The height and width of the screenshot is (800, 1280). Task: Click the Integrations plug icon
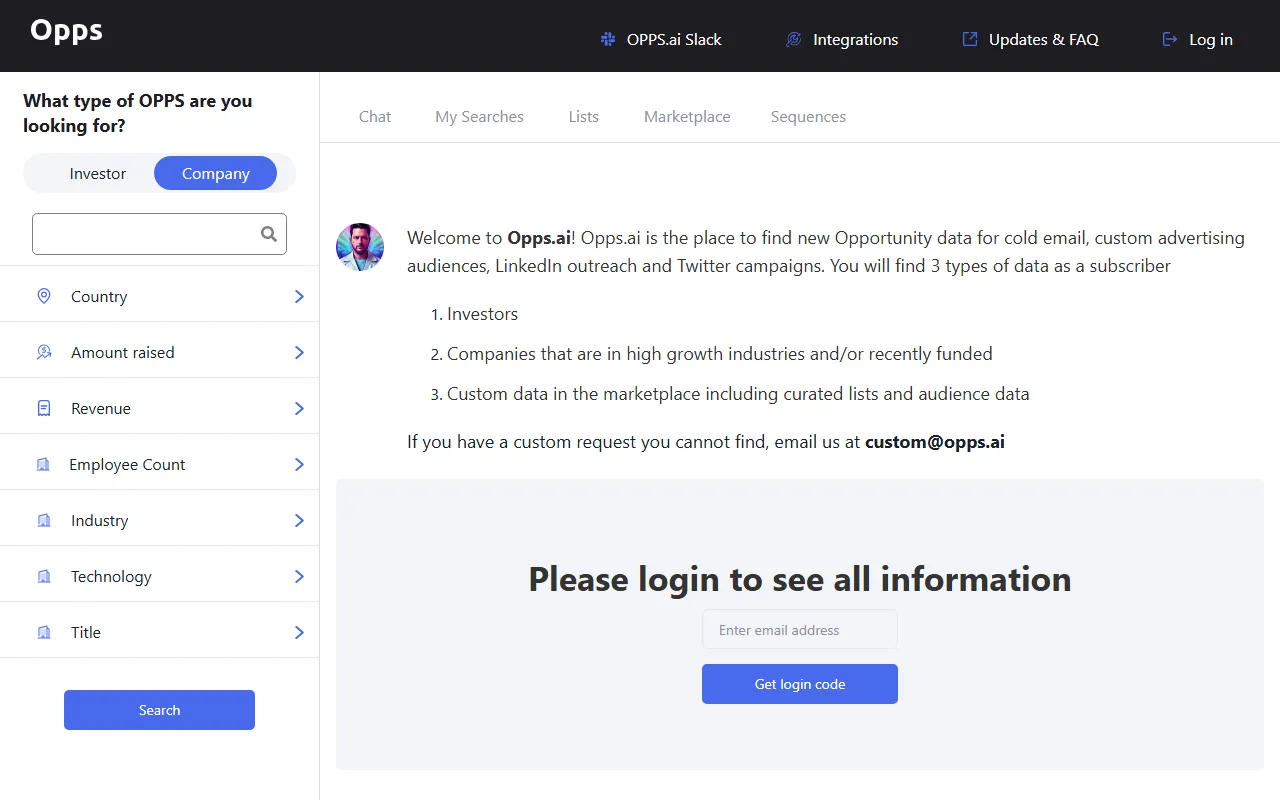click(793, 40)
